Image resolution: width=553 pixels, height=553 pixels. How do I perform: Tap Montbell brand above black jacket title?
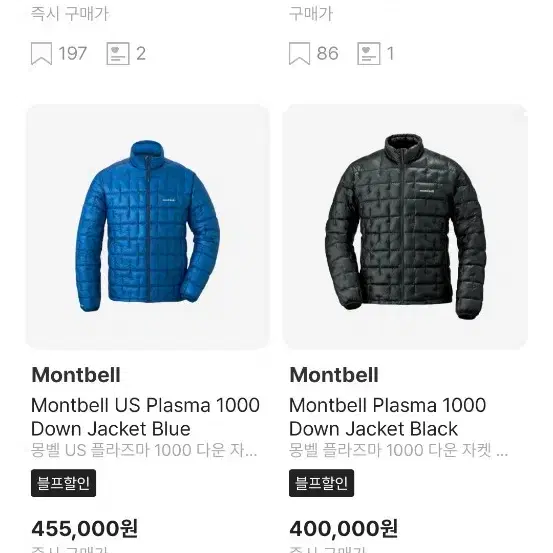click(x=334, y=375)
